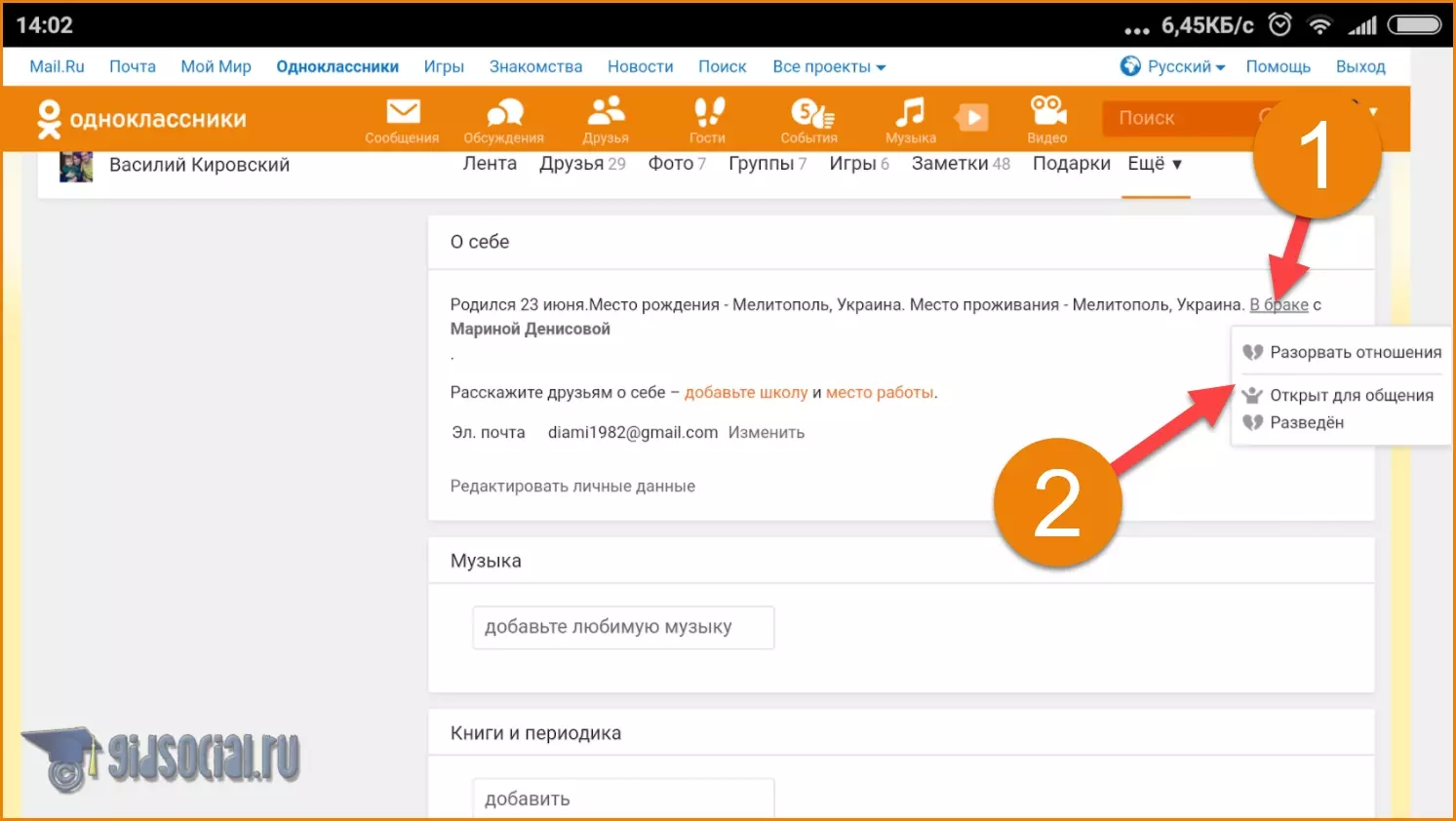Click the добавить field under Книги

click(x=623, y=799)
